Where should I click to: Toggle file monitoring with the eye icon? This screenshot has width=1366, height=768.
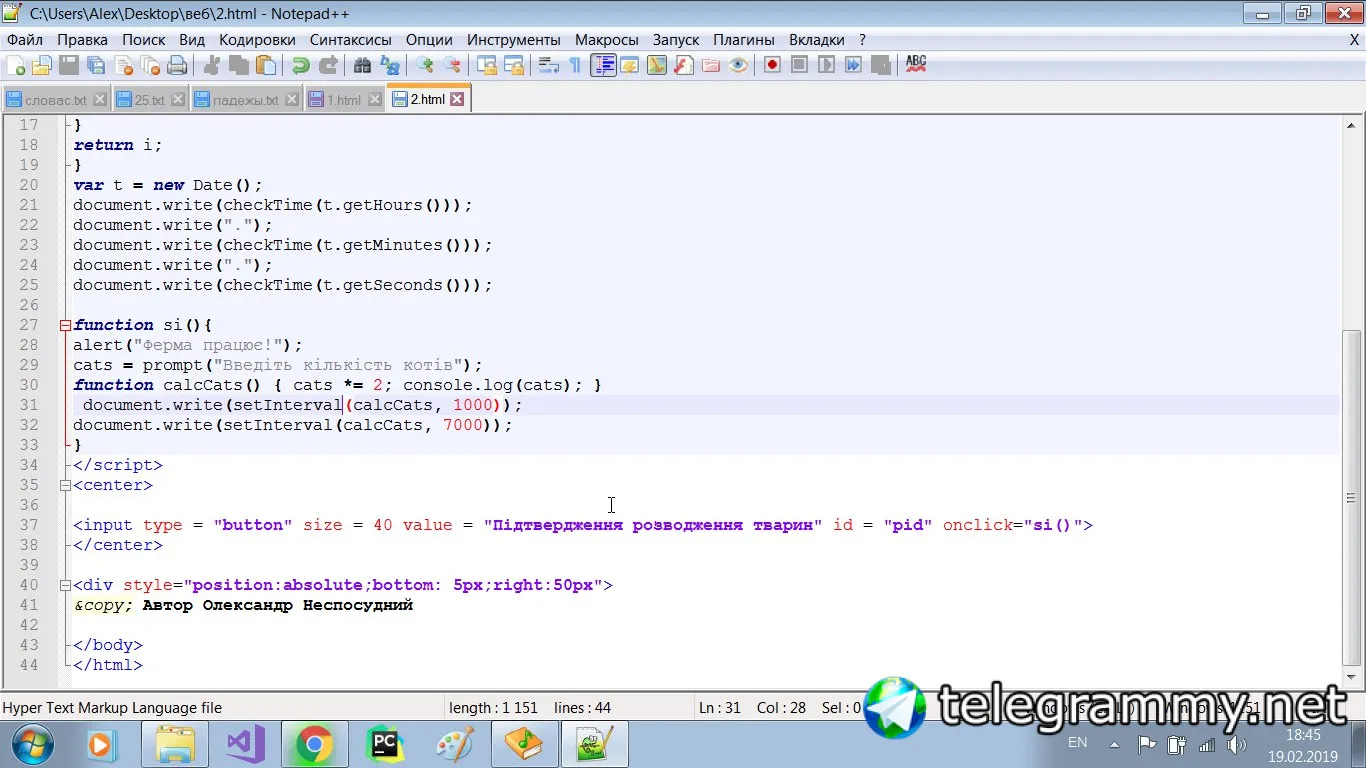(x=738, y=66)
